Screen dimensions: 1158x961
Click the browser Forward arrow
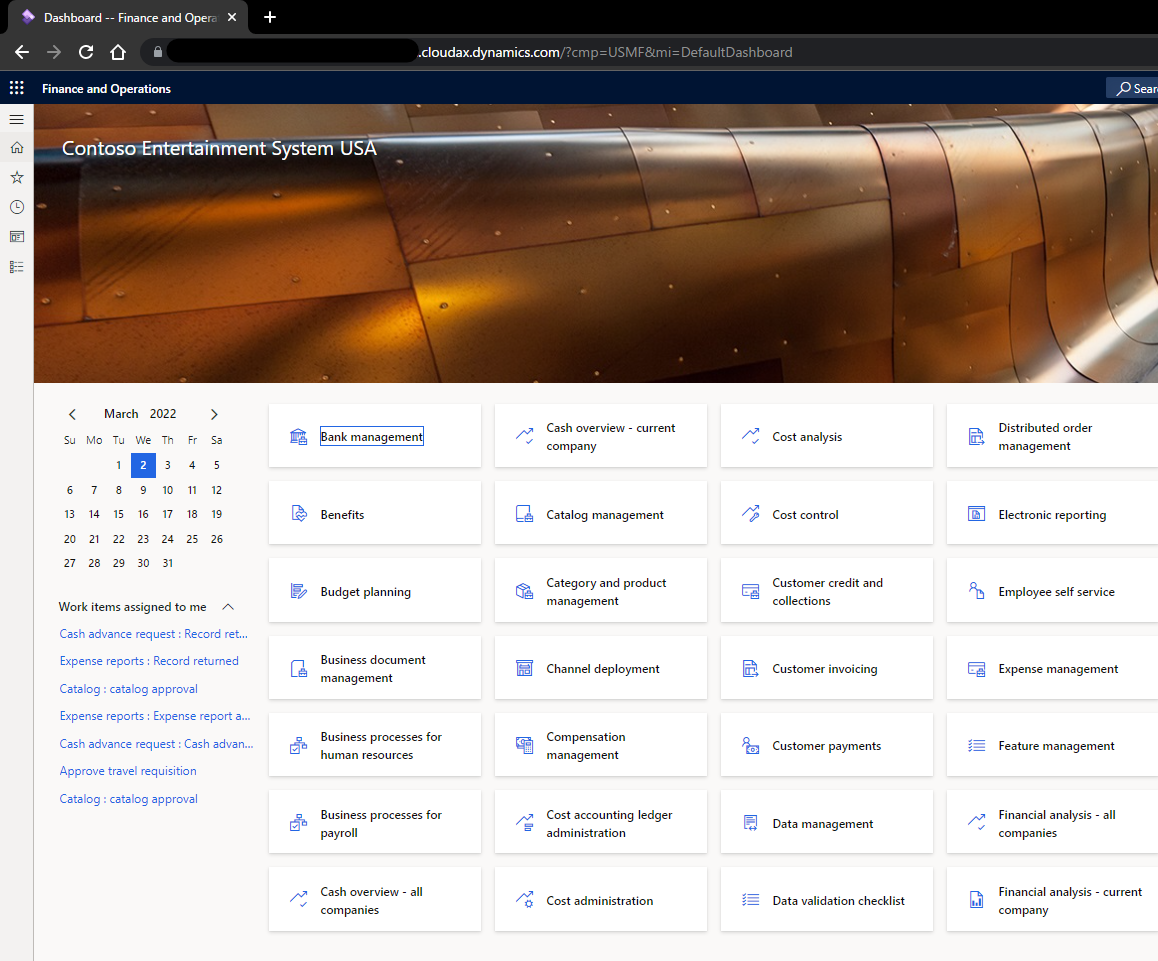tap(54, 52)
